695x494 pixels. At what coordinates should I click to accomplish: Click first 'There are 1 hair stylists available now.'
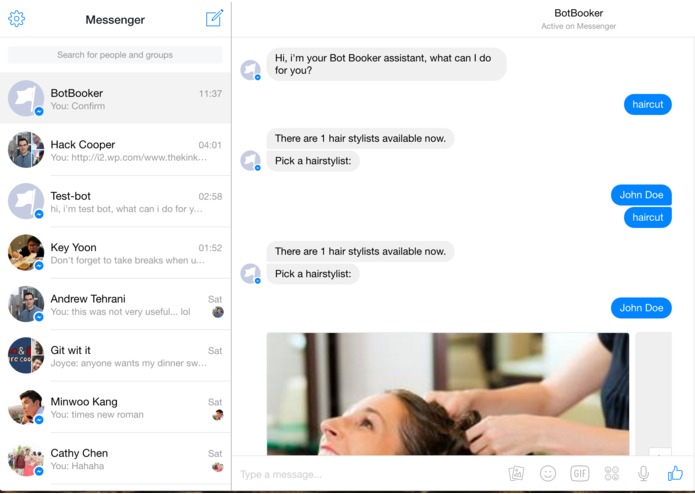pos(360,138)
